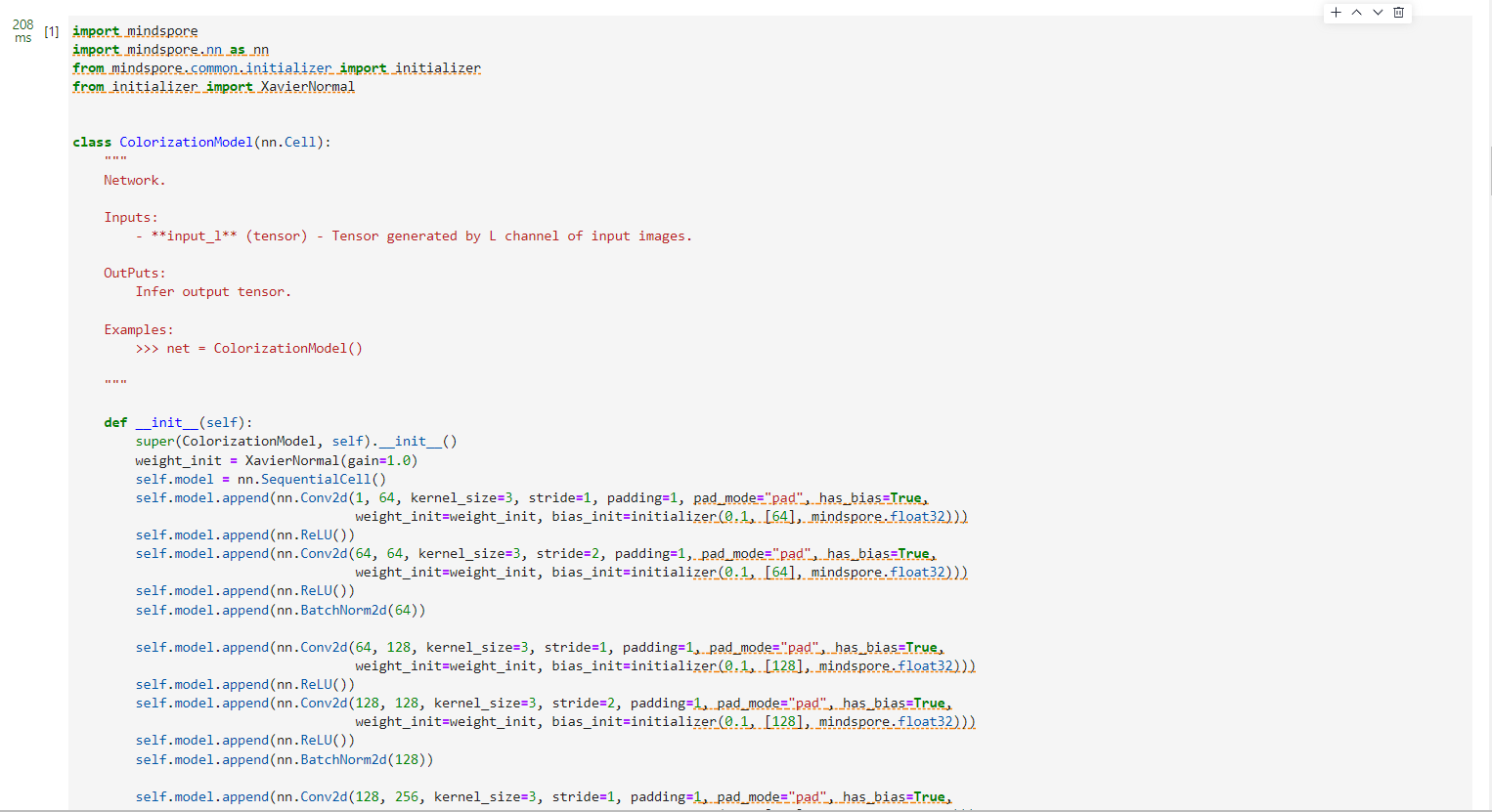This screenshot has height=812, width=1492.
Task: Click the "nn.Conv2d(1, 64" append line
Action: click(532, 498)
